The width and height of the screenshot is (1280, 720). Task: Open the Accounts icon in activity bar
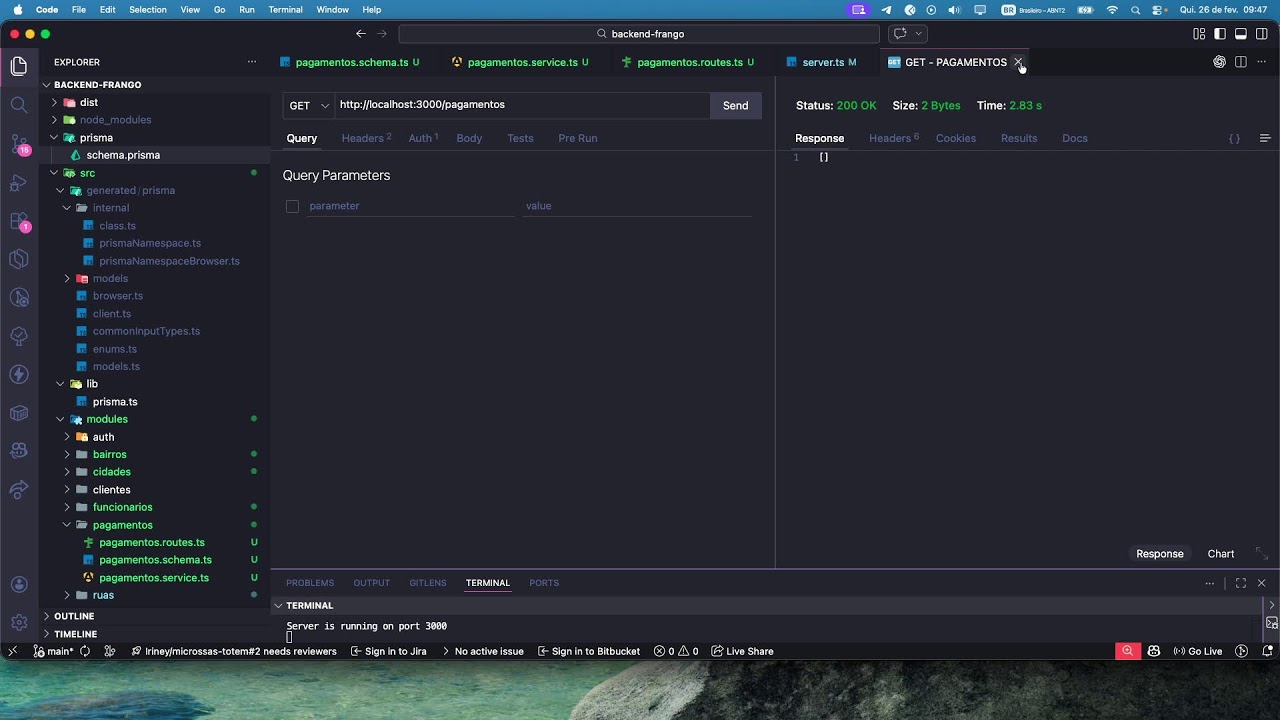click(19, 585)
